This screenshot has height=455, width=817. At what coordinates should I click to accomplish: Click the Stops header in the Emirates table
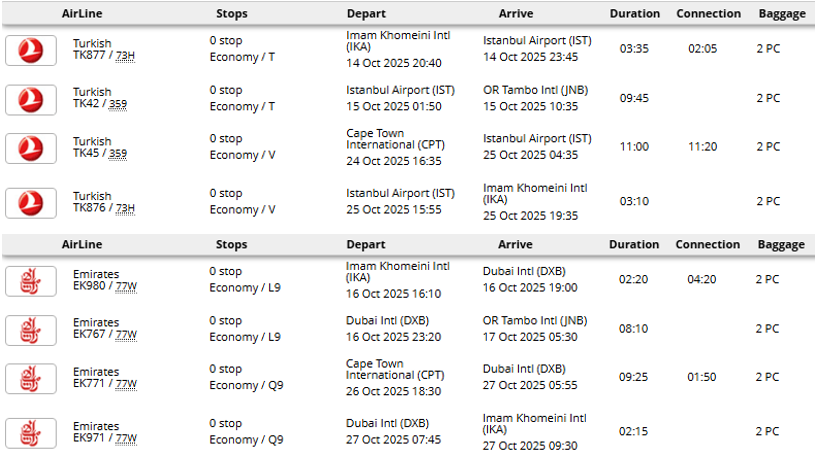point(231,244)
